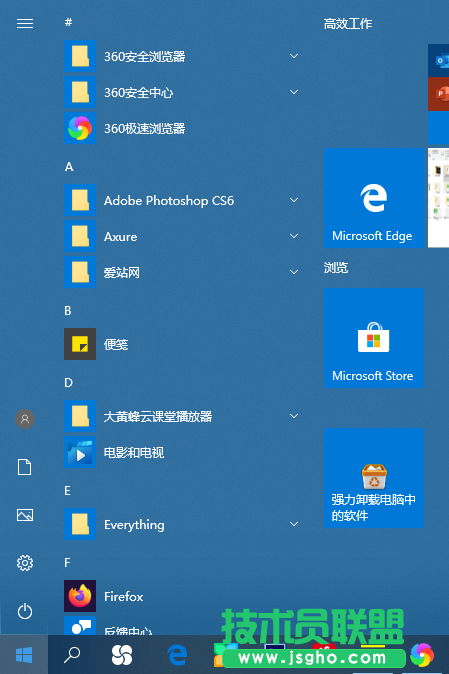Open the 360安全浏览器 folder icon
Viewport: 449px width, 674px height.
point(80,56)
